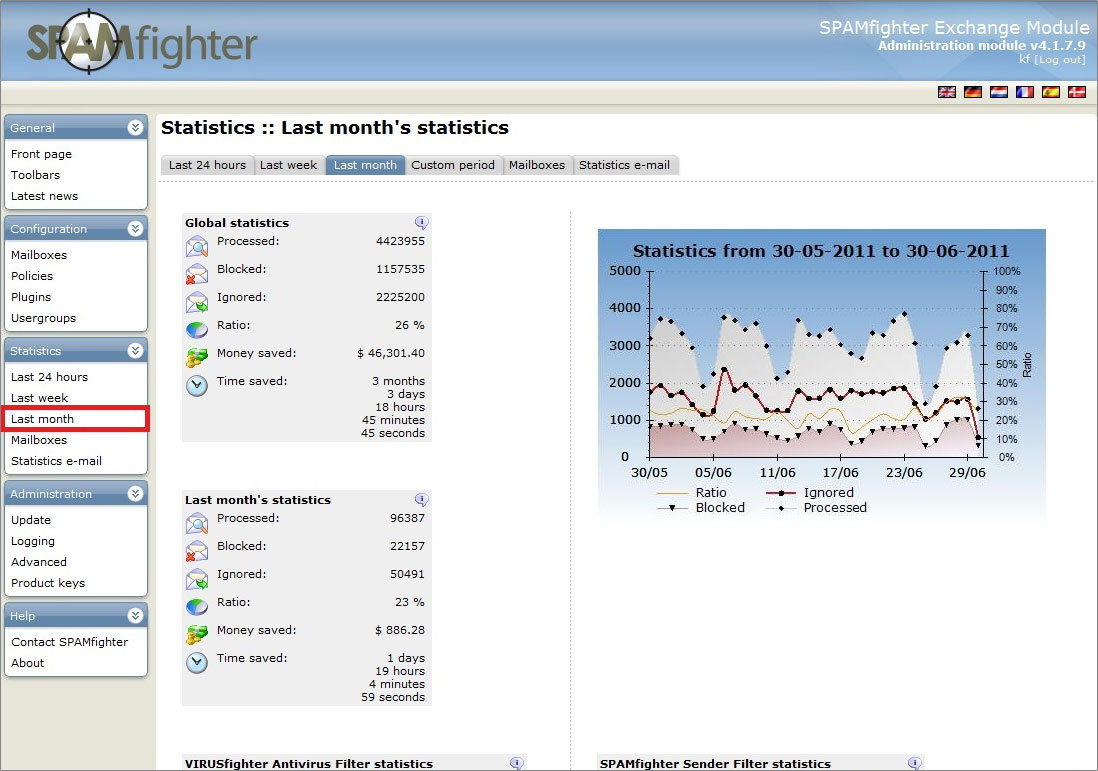This screenshot has width=1098, height=771.
Task: Open Last month in Statistics sidebar
Action: click(x=43, y=419)
